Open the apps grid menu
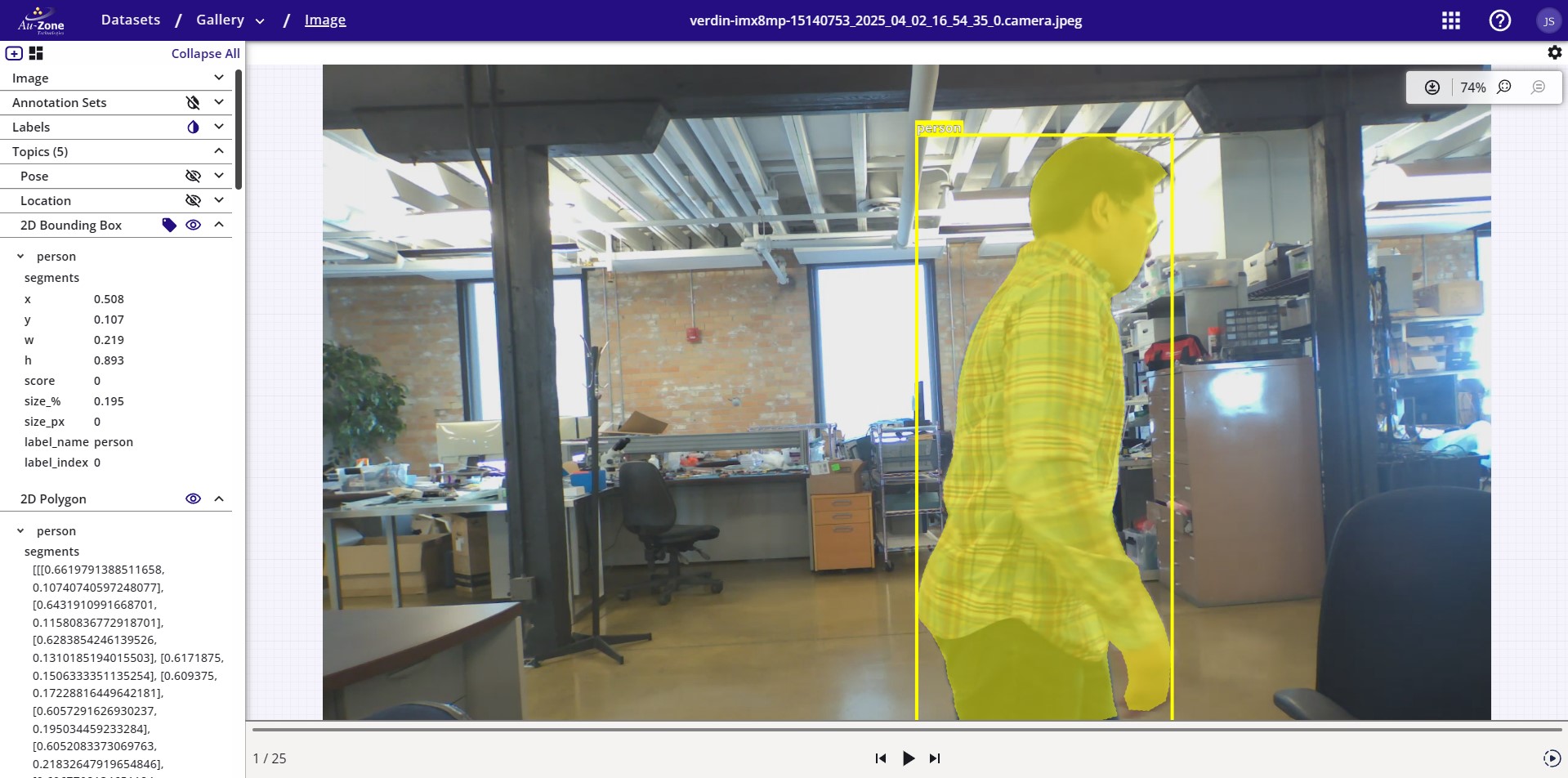The image size is (1568, 778). (1451, 20)
